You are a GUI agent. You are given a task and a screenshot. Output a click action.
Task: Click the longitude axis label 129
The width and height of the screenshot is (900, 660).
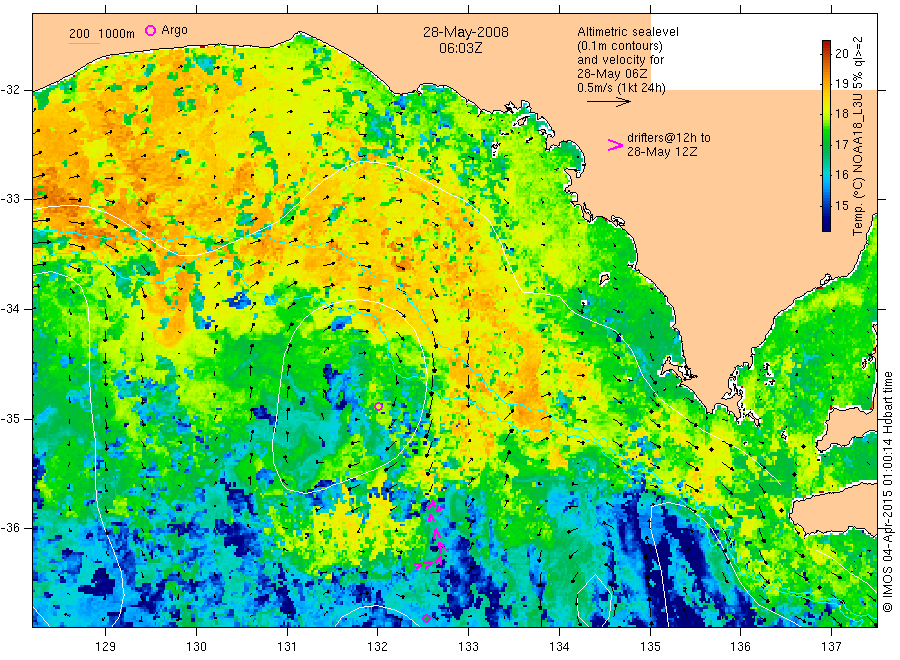tap(106, 647)
